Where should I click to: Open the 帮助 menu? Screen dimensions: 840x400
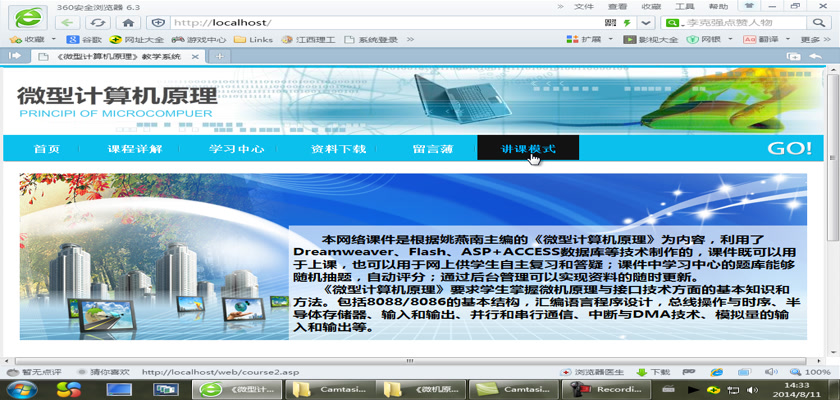coord(718,6)
